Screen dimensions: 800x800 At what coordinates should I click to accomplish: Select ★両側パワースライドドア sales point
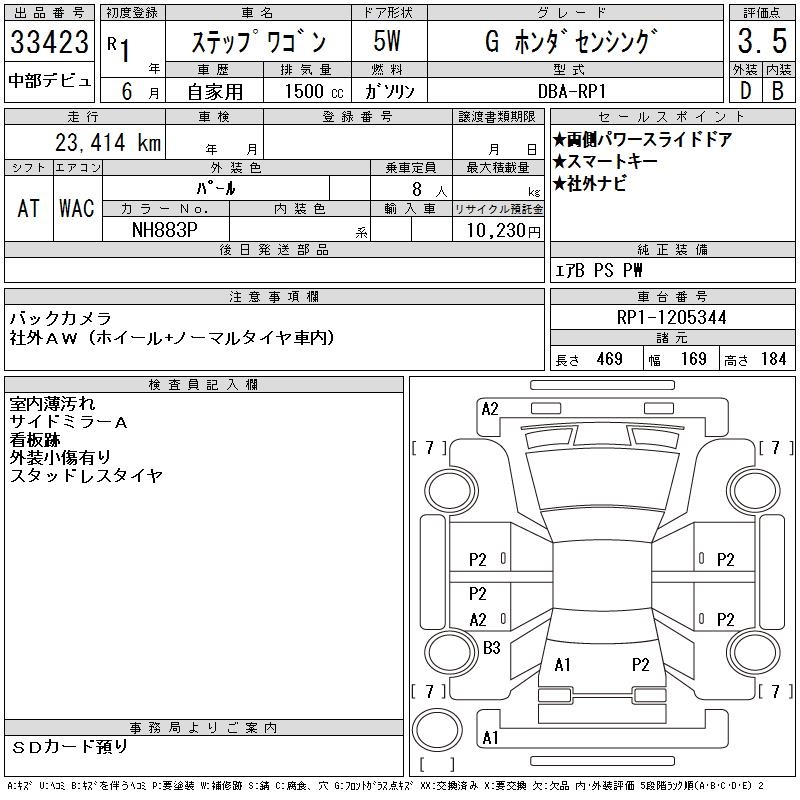click(642, 139)
